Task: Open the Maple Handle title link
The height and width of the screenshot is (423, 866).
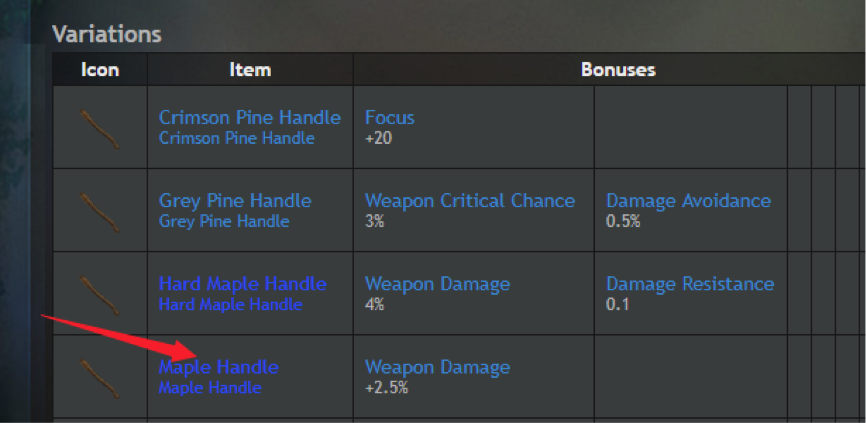Action: (219, 367)
